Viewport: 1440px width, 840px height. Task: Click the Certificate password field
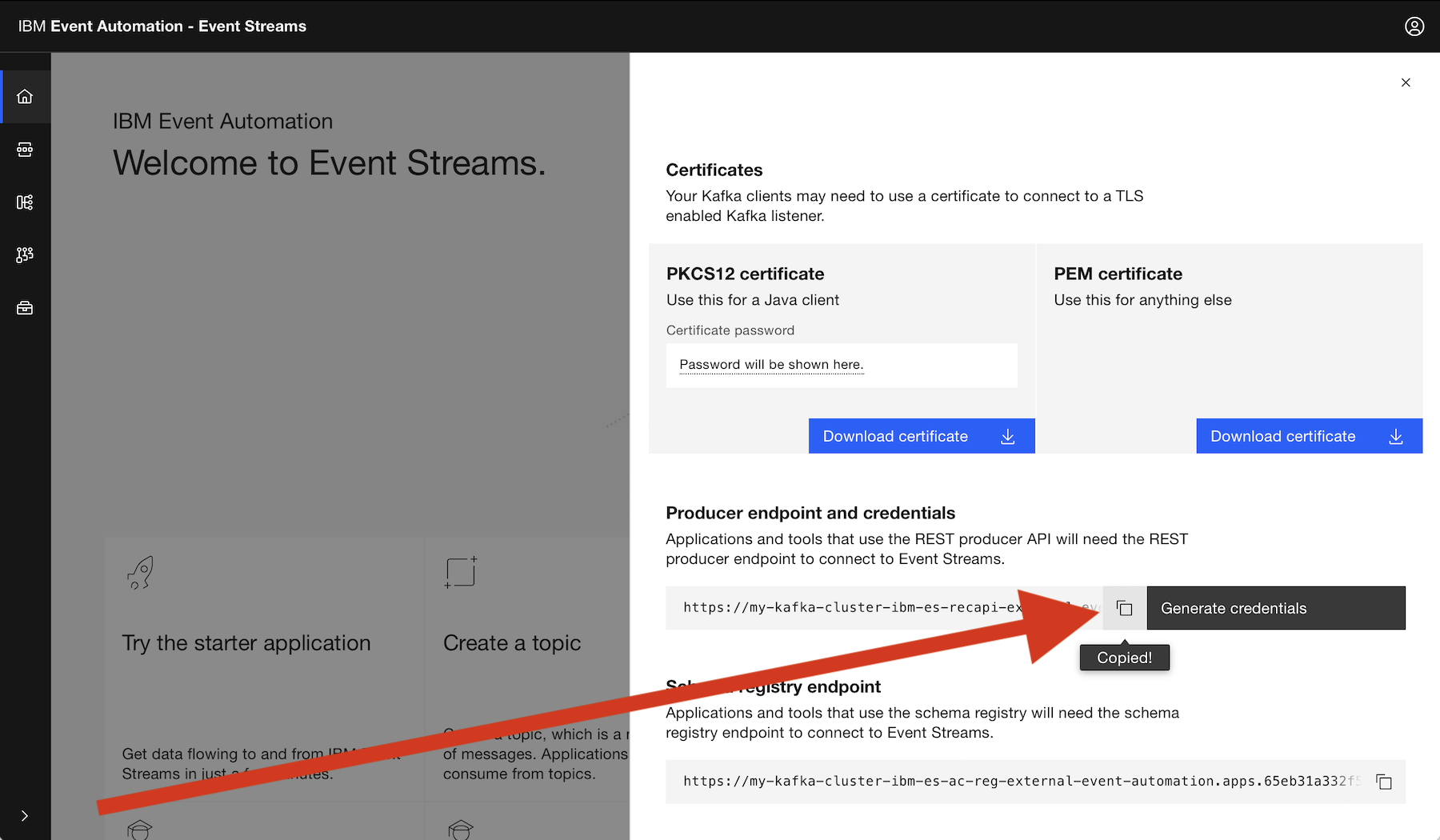point(841,366)
